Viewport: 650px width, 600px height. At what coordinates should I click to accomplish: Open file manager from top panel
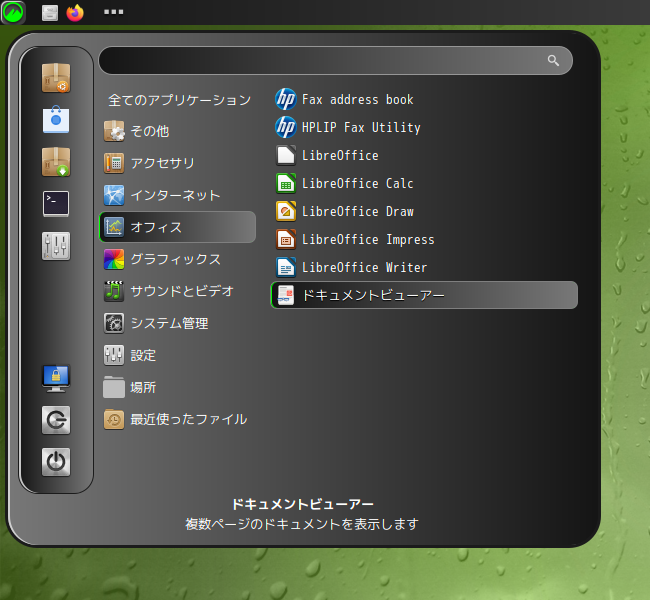(50, 12)
